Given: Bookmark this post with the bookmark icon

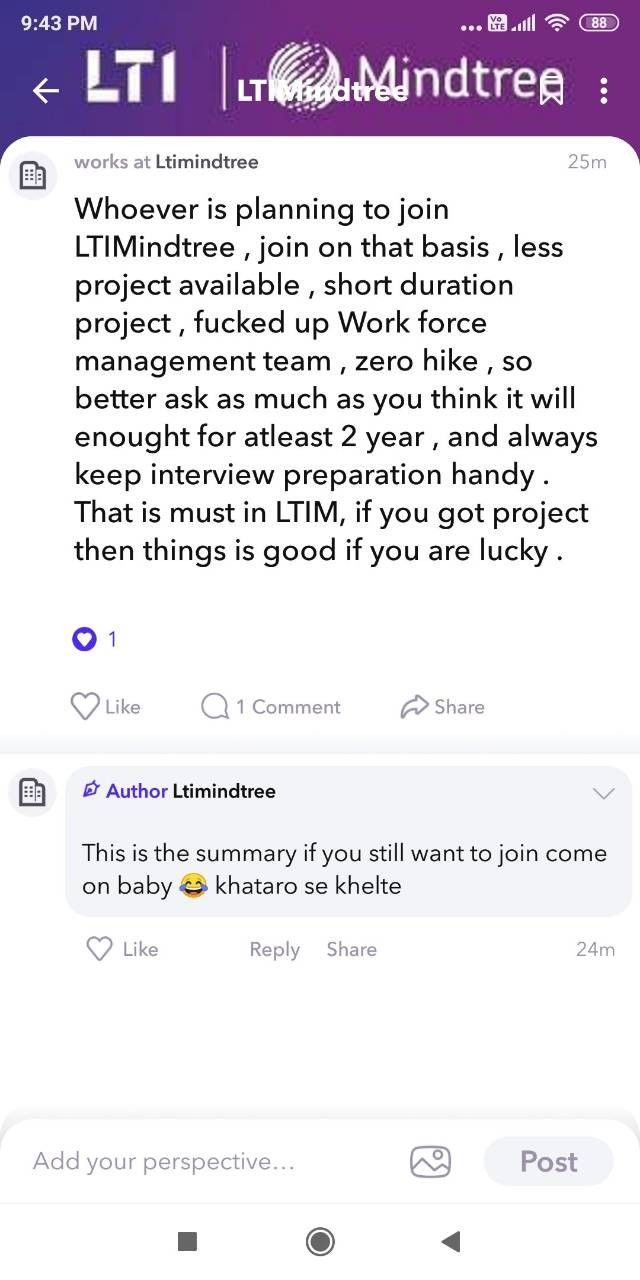Looking at the screenshot, I should (551, 93).
